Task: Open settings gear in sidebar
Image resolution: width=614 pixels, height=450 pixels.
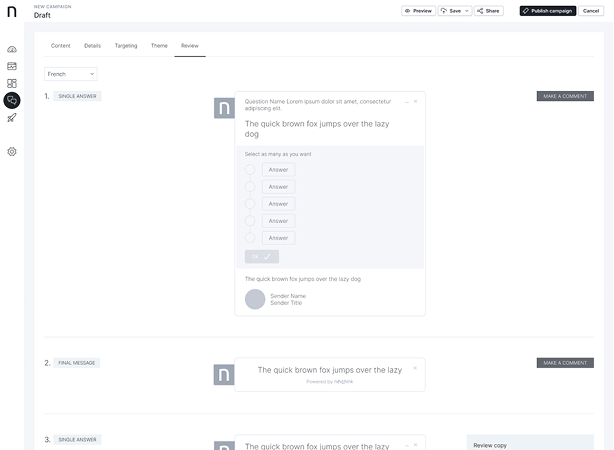Action: click(12, 152)
